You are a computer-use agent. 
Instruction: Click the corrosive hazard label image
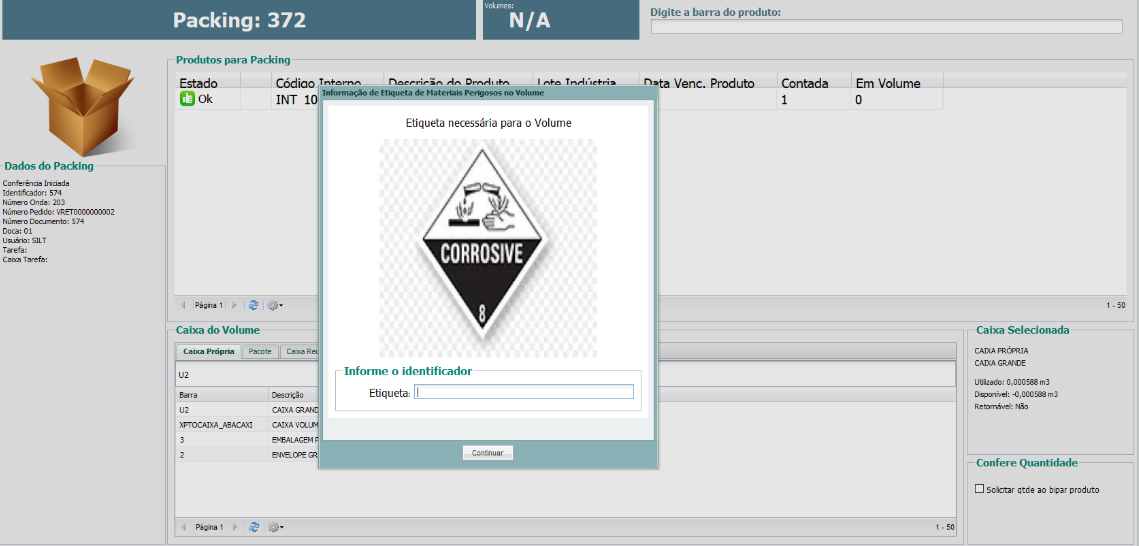[x=487, y=248]
